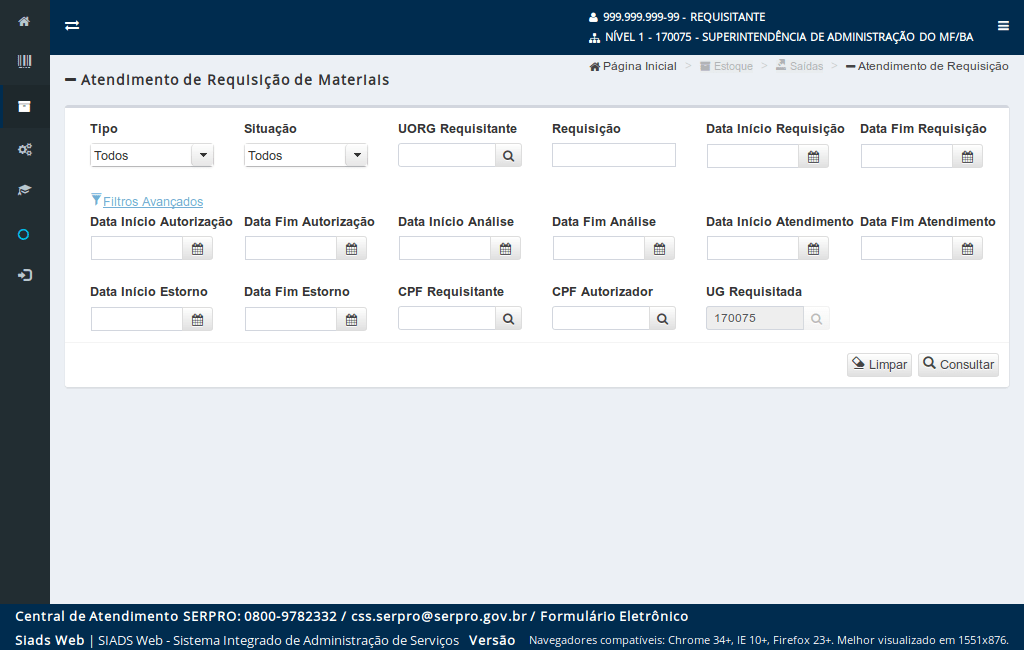The width and height of the screenshot is (1024, 650).
Task: Focus the CPF Autorizador text field
Action: 601,319
